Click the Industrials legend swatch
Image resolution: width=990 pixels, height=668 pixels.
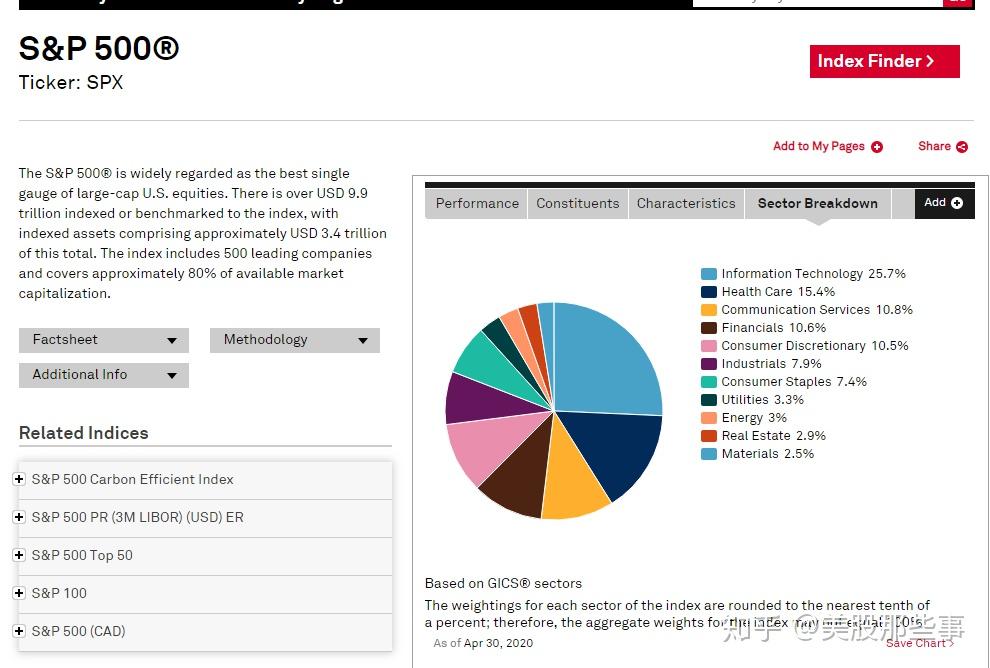coord(708,364)
